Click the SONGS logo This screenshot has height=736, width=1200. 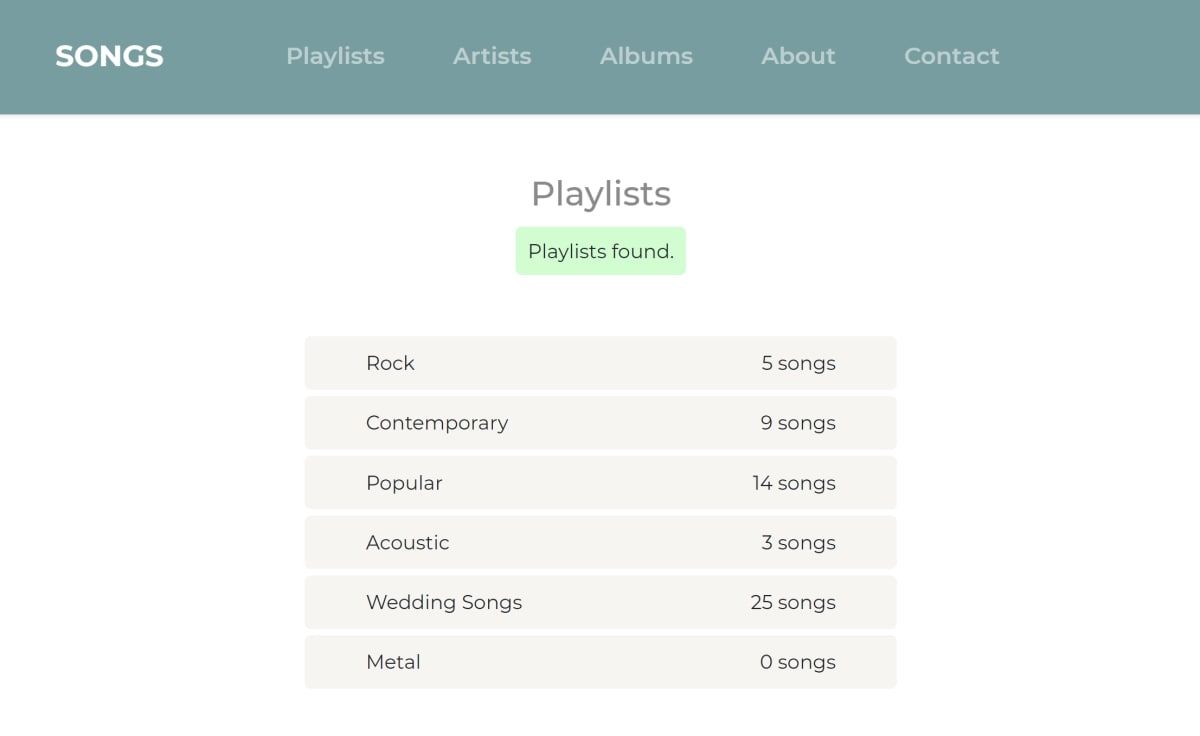[109, 56]
